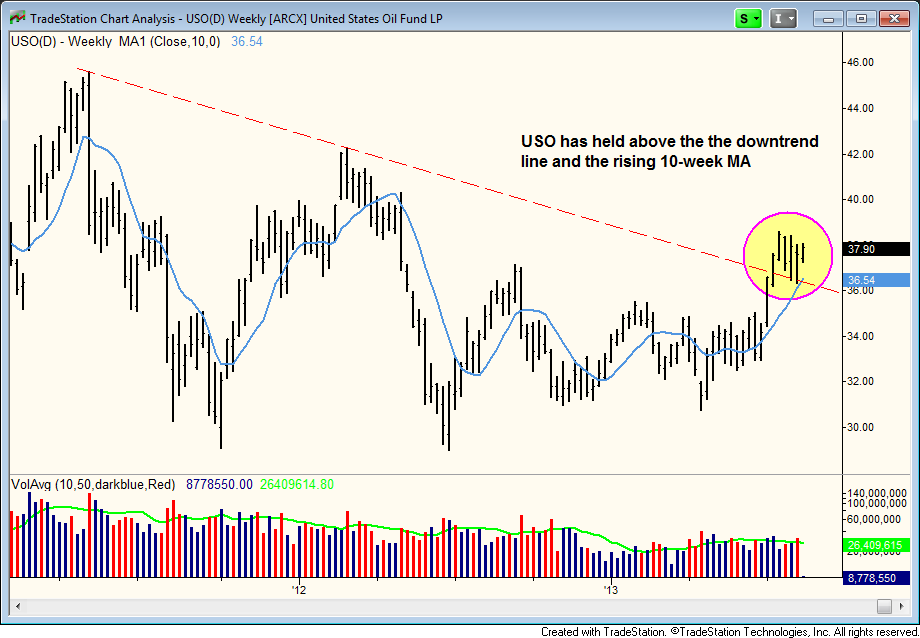Click the blue 36.54 MA price marker
The height and width of the screenshot is (638, 920).
(876, 280)
